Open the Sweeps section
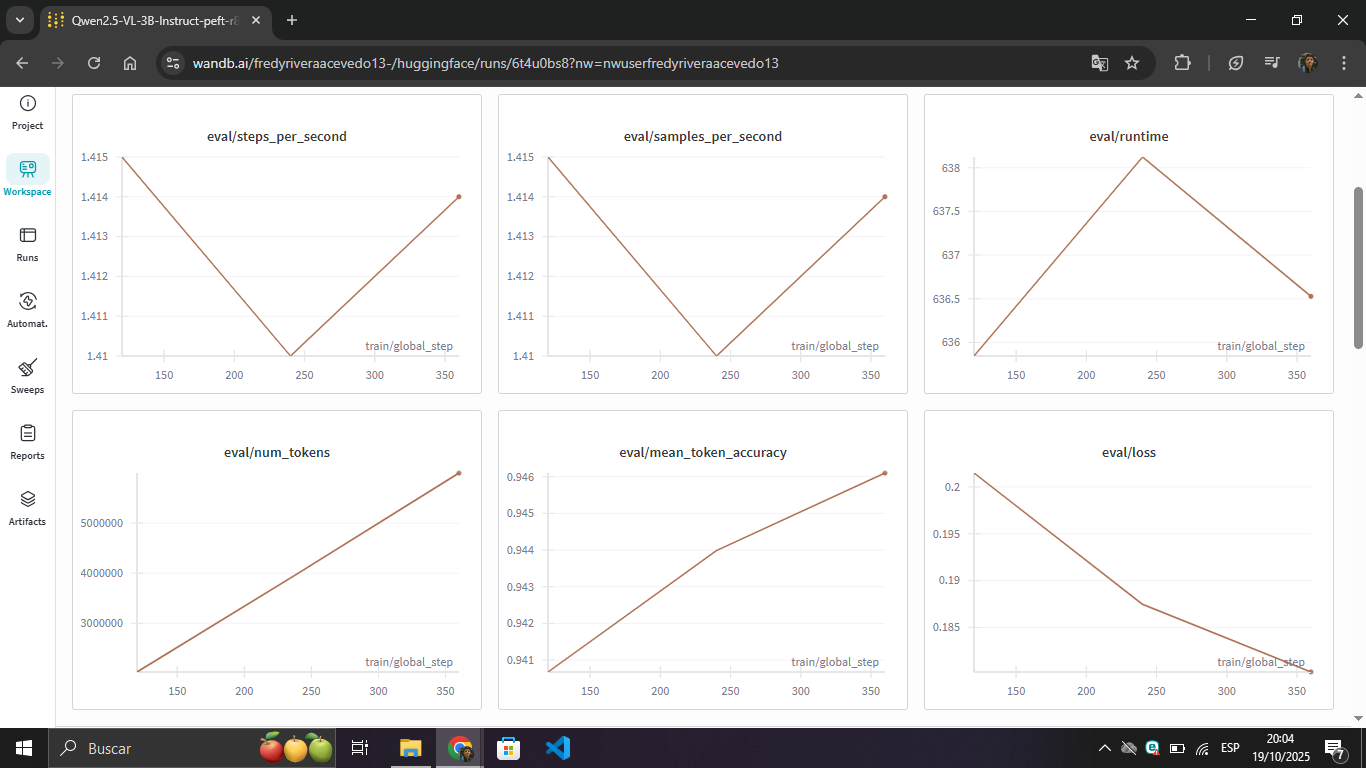Screen dimensions: 1366x768 (x=27, y=373)
